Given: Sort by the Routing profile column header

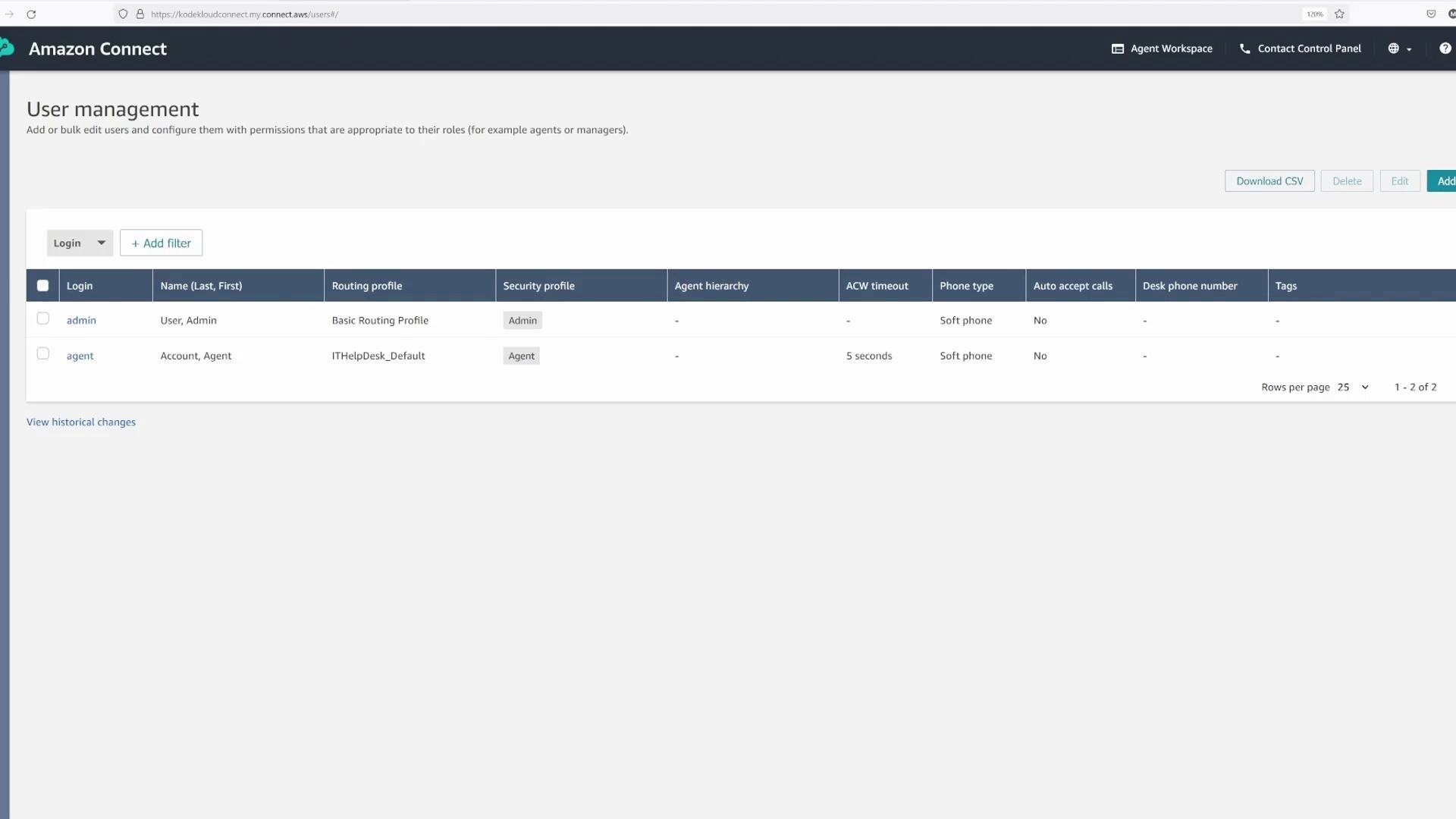Looking at the screenshot, I should click(x=367, y=286).
